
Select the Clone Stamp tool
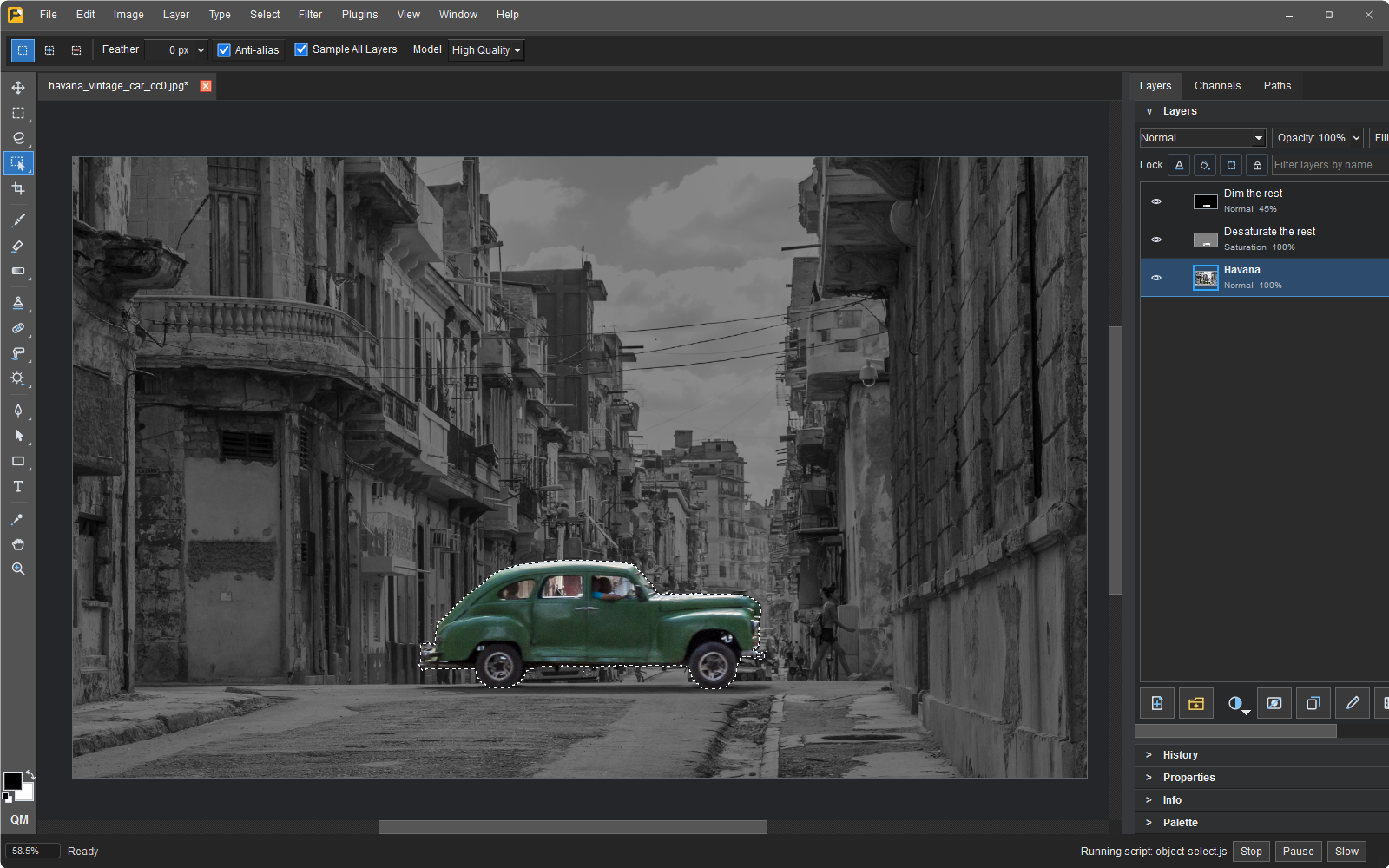[18, 303]
